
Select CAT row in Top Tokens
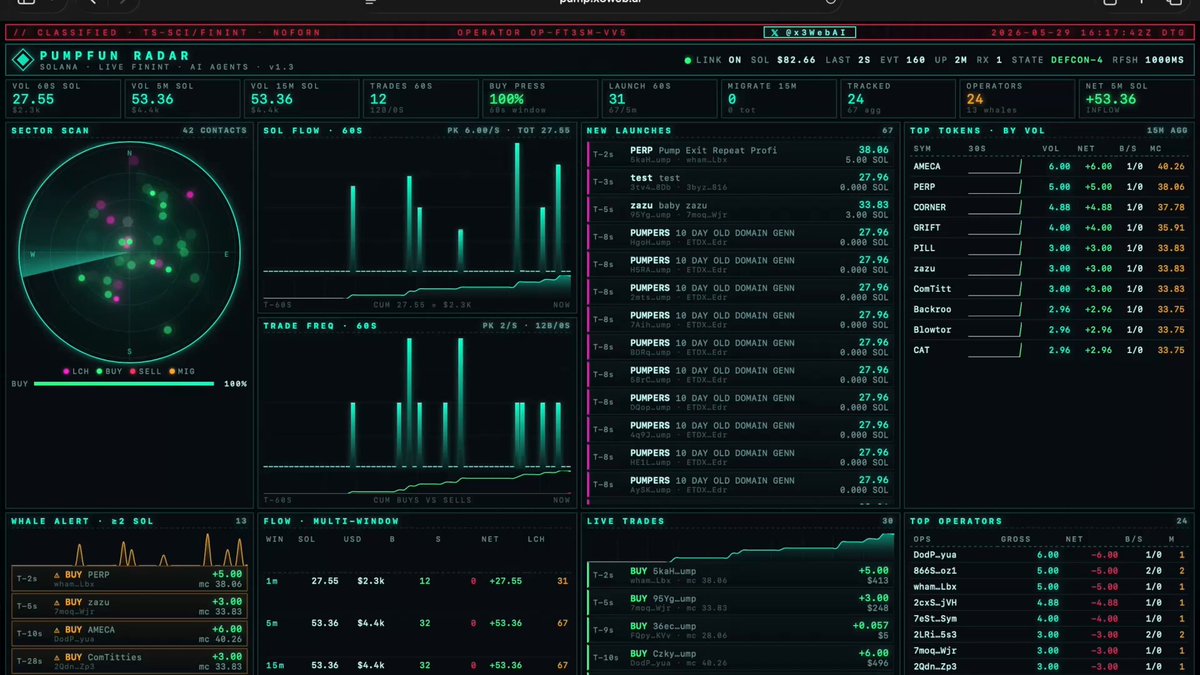click(x=1050, y=350)
